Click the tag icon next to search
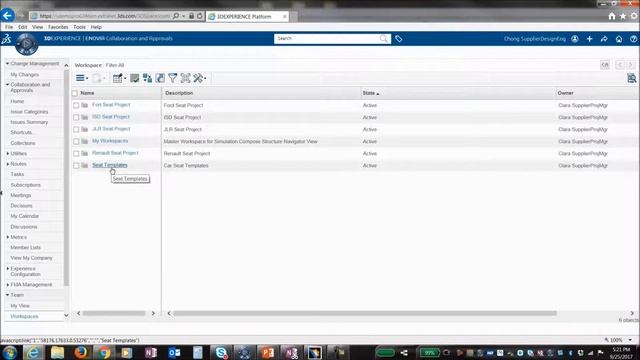The height and width of the screenshot is (360, 640). coord(399,39)
